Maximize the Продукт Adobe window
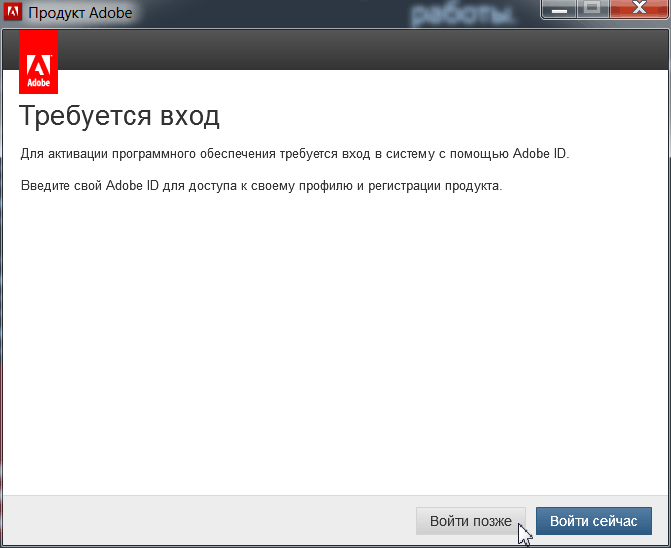This screenshot has height=548, width=671. (592, 9)
